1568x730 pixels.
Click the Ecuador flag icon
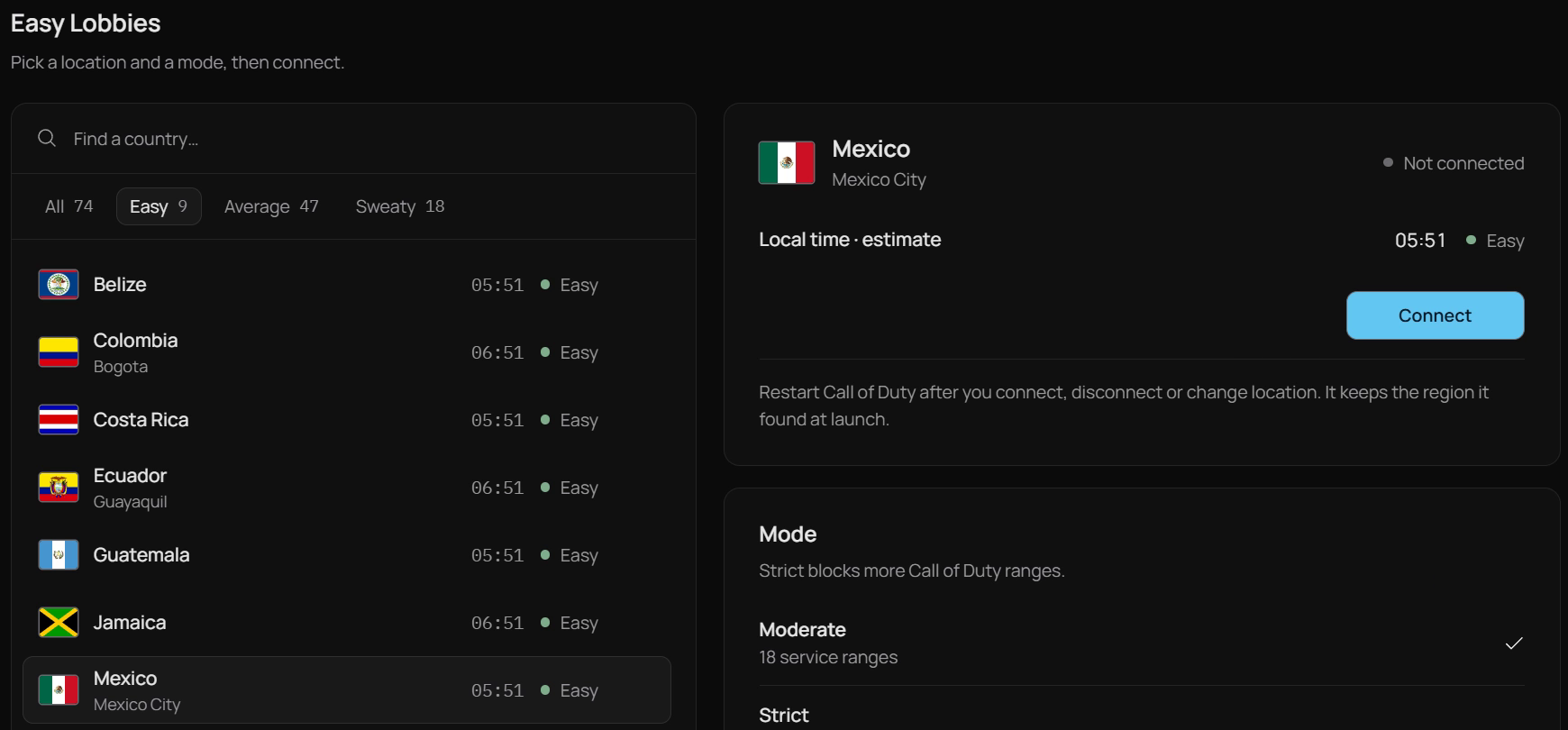tap(59, 488)
